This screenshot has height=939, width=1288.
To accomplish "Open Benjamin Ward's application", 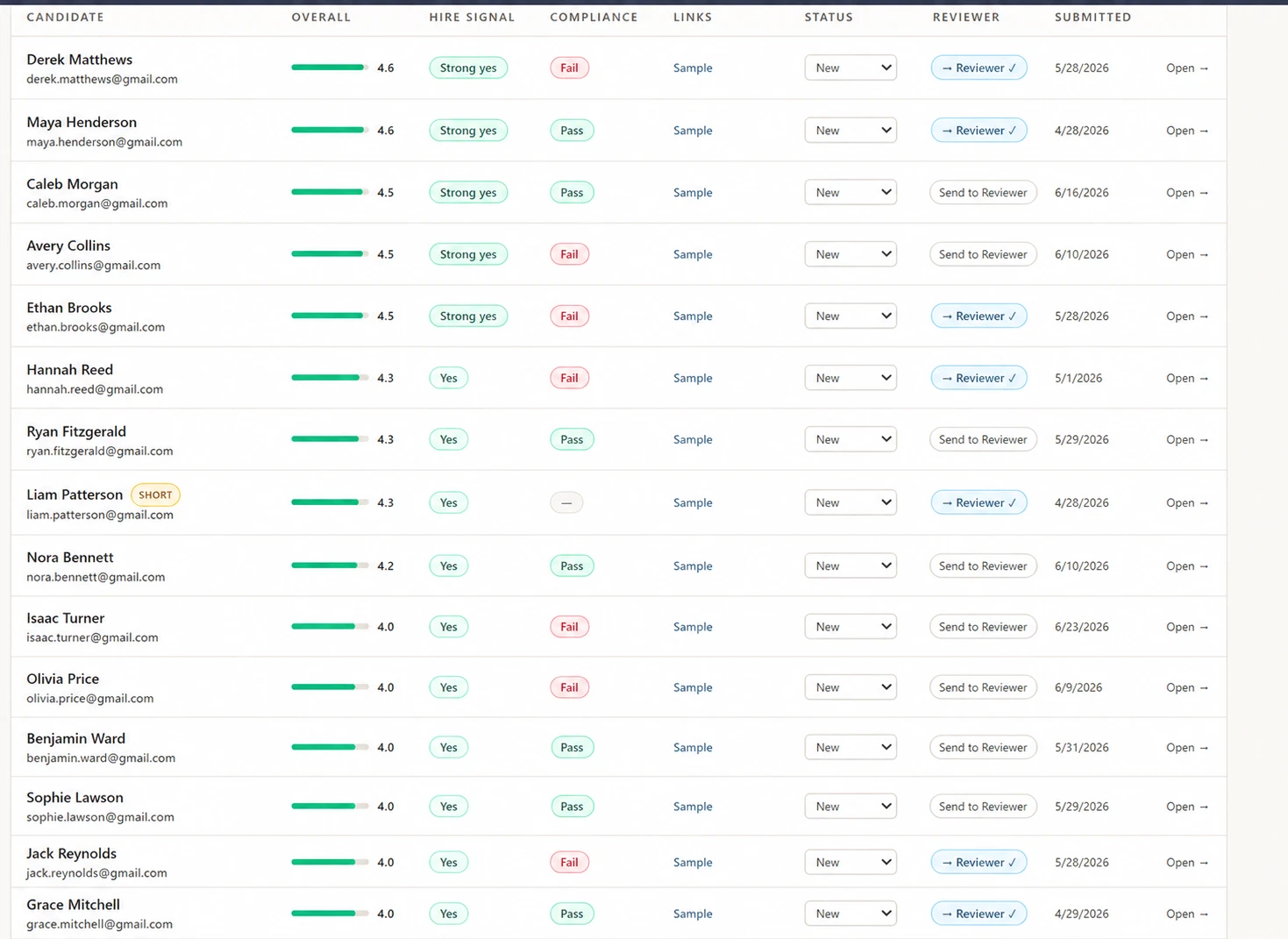I will tap(1187, 747).
